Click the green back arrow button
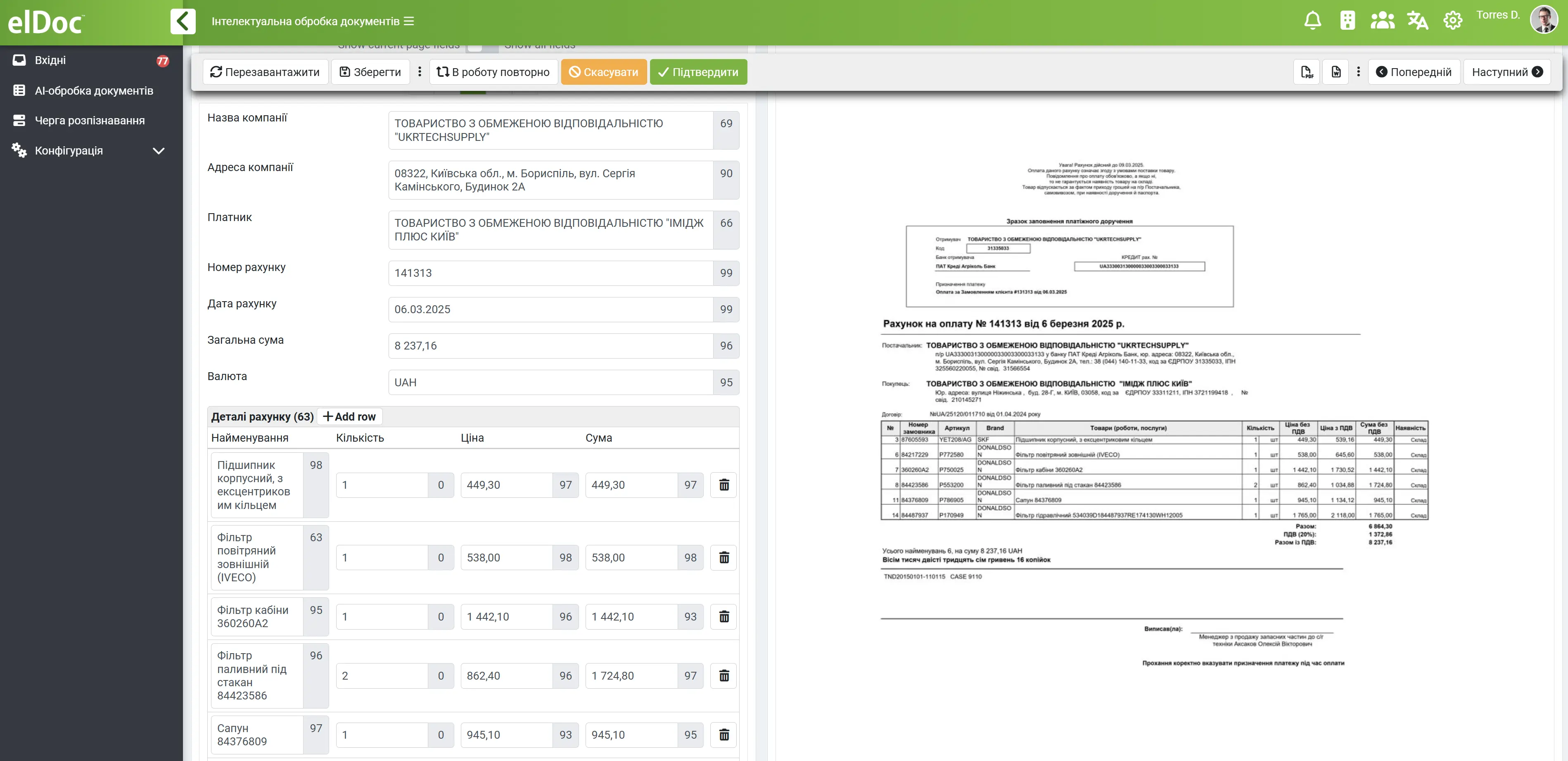1568x761 pixels. point(183,21)
